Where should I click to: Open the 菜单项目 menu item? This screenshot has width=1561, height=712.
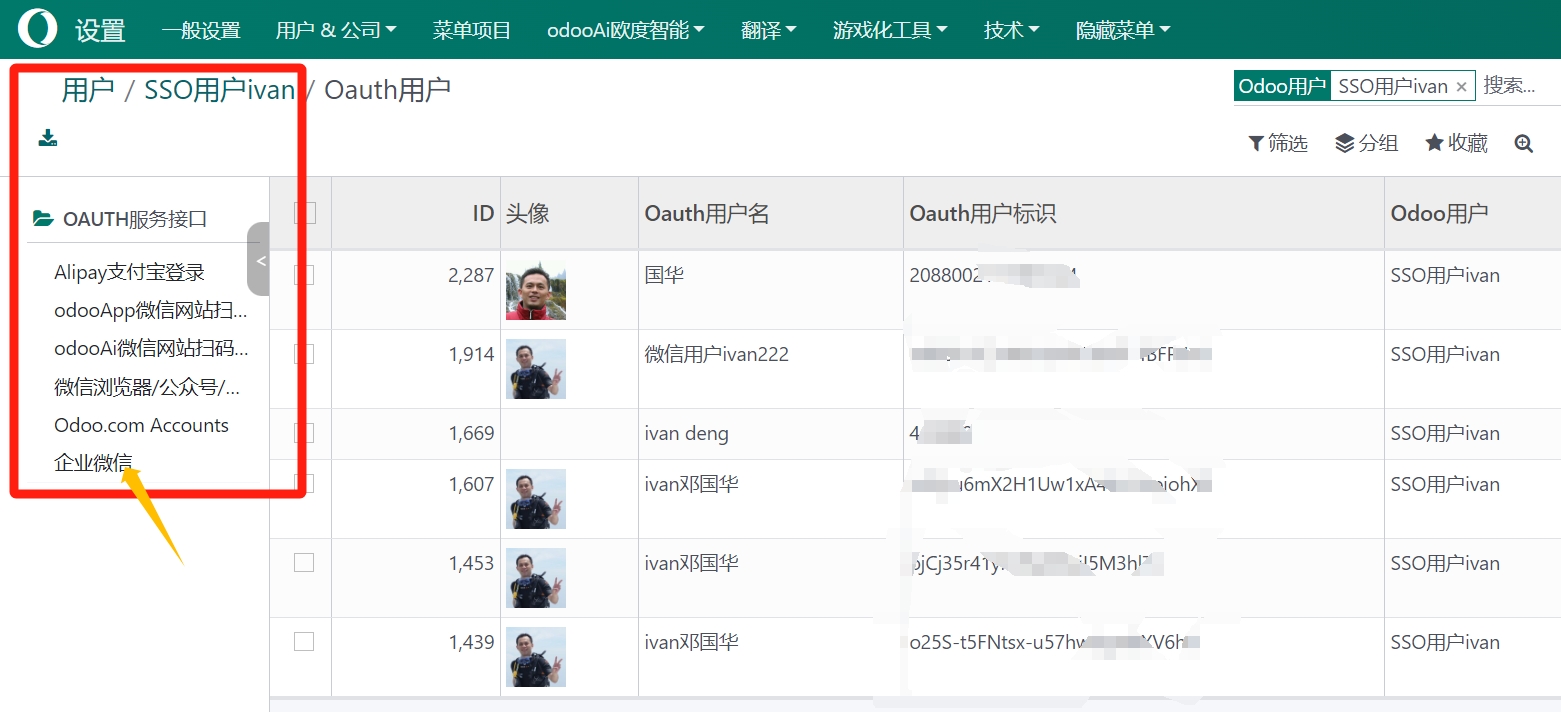coord(472,30)
